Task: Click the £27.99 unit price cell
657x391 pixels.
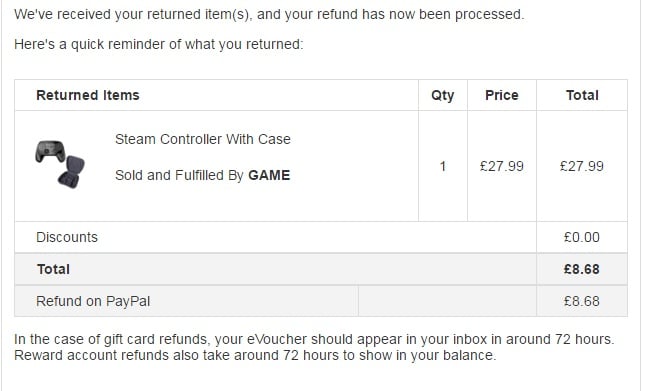Action: [502, 166]
